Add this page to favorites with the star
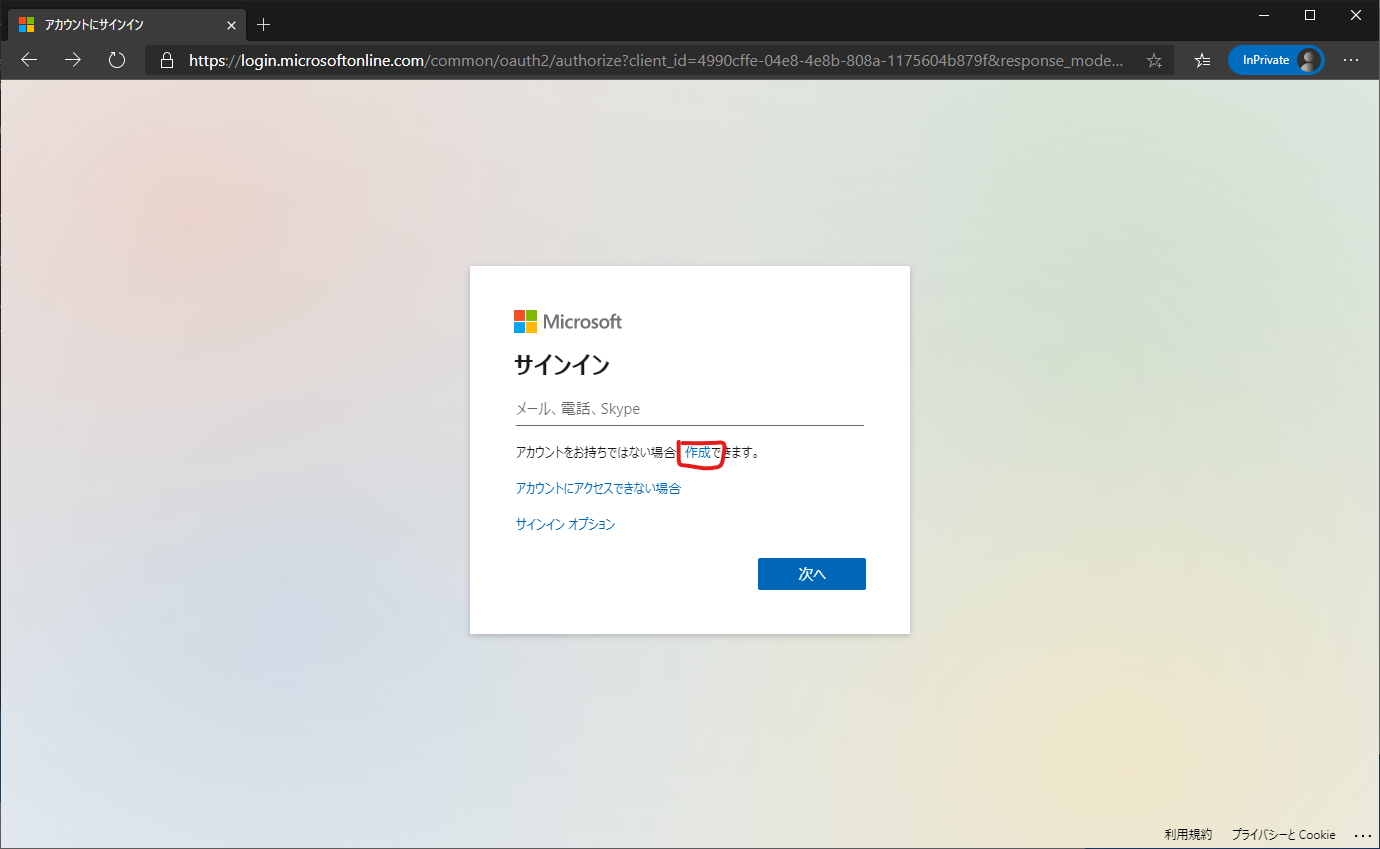Image resolution: width=1380 pixels, height=849 pixels. 1154,60
